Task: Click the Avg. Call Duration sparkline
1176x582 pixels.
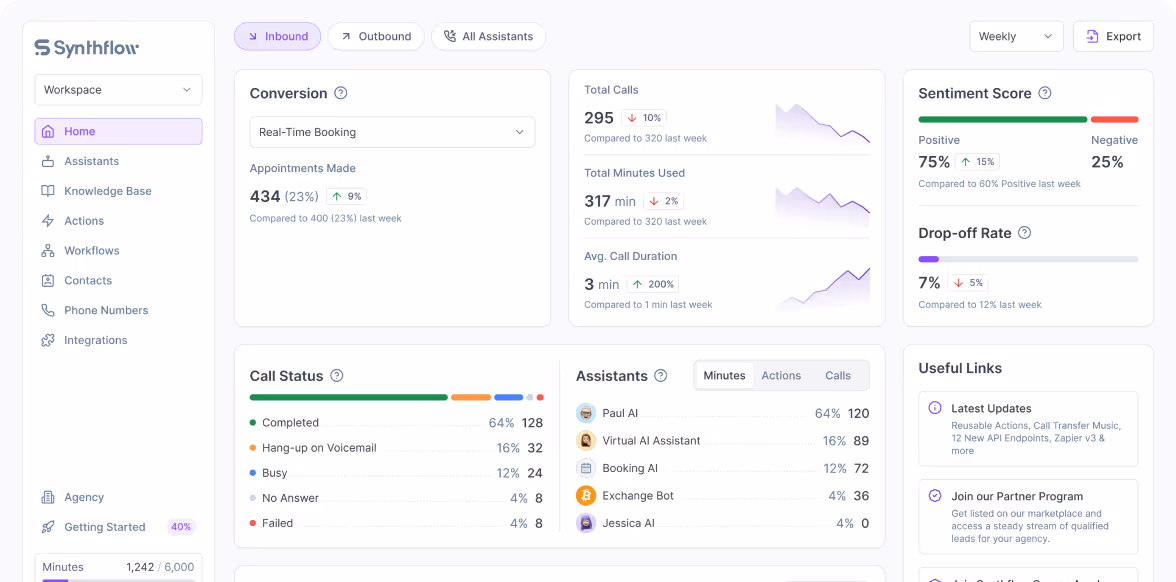Action: tap(823, 288)
